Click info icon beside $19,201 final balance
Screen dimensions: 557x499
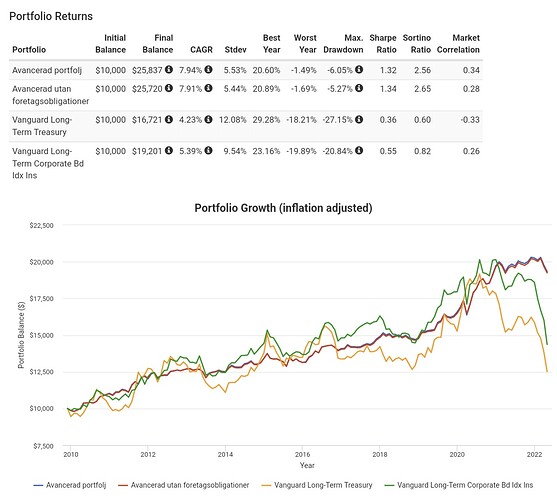coord(169,151)
